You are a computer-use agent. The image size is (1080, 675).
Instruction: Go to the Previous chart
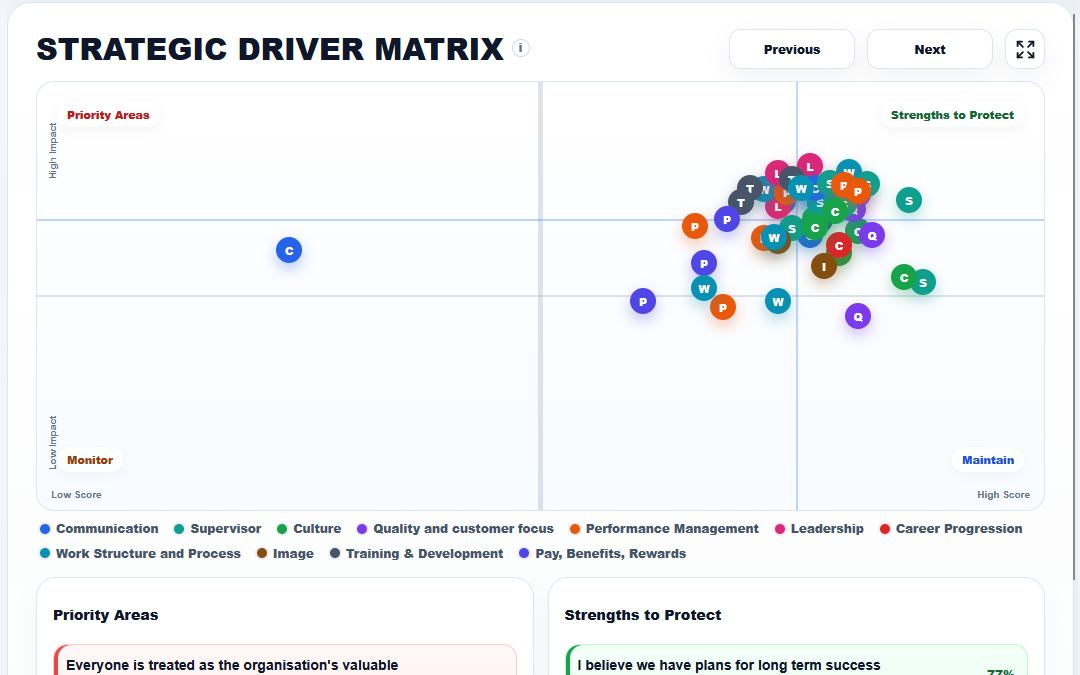pyautogui.click(x=792, y=50)
